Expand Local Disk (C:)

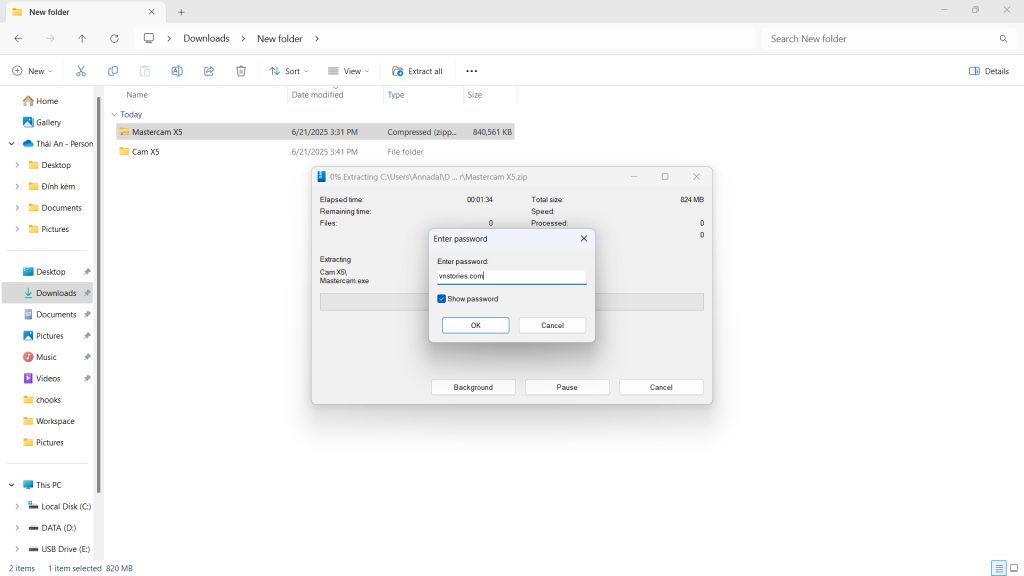[17, 507]
